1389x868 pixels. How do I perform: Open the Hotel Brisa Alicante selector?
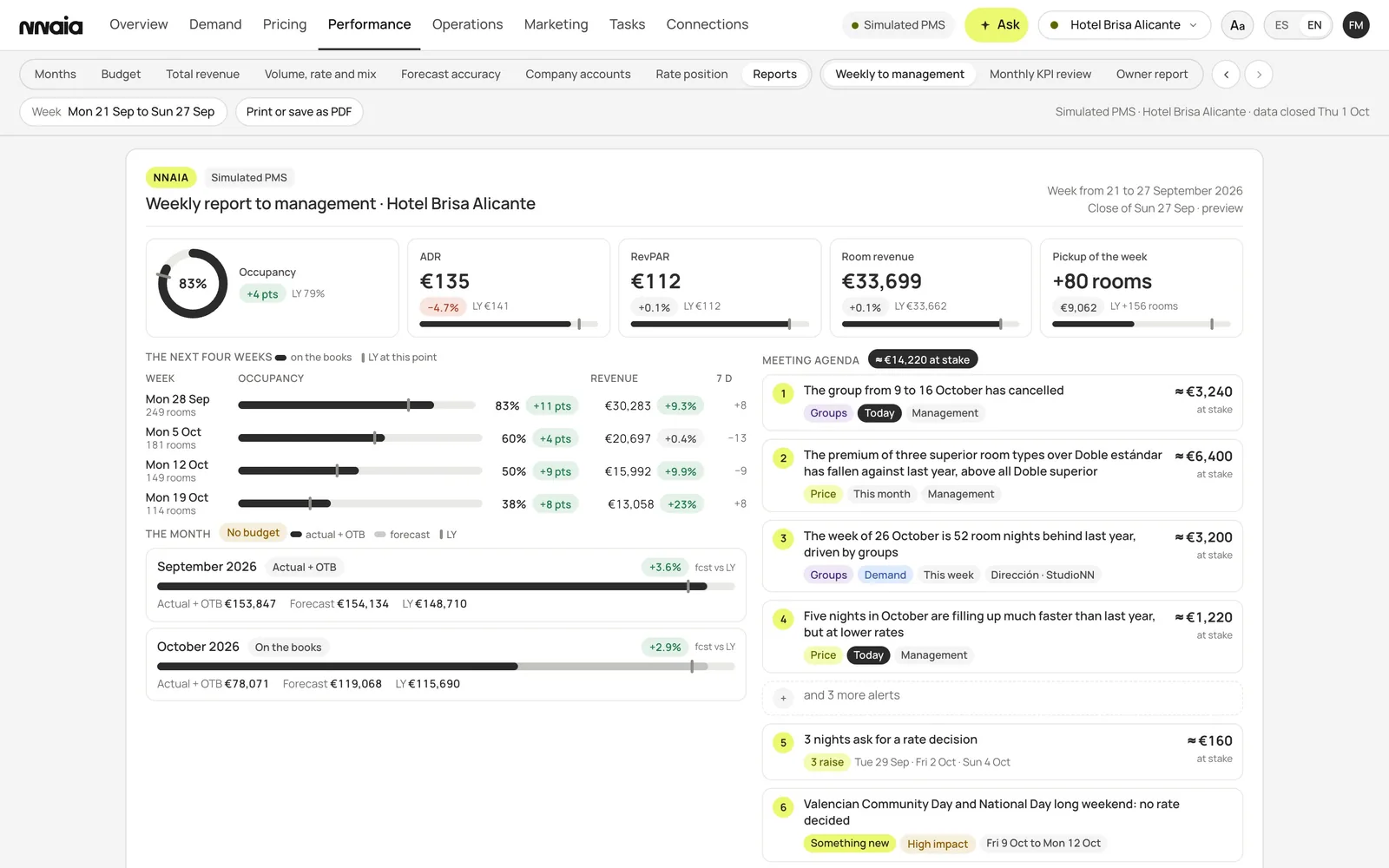pyautogui.click(x=1124, y=25)
